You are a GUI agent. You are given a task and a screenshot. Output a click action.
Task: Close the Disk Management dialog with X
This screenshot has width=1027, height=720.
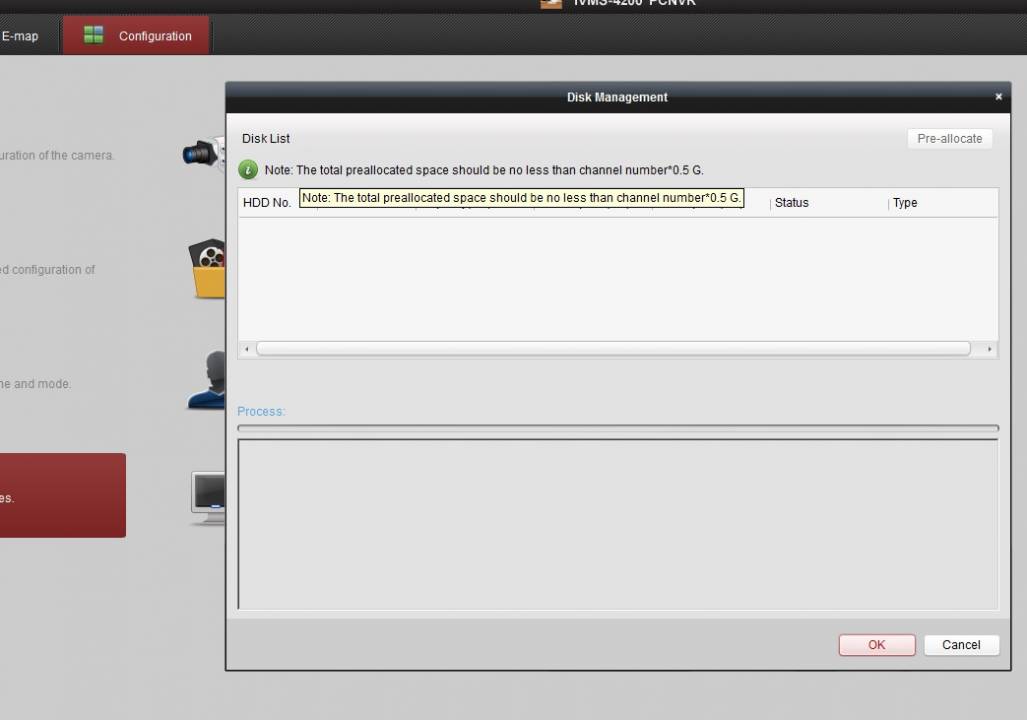click(x=998, y=97)
